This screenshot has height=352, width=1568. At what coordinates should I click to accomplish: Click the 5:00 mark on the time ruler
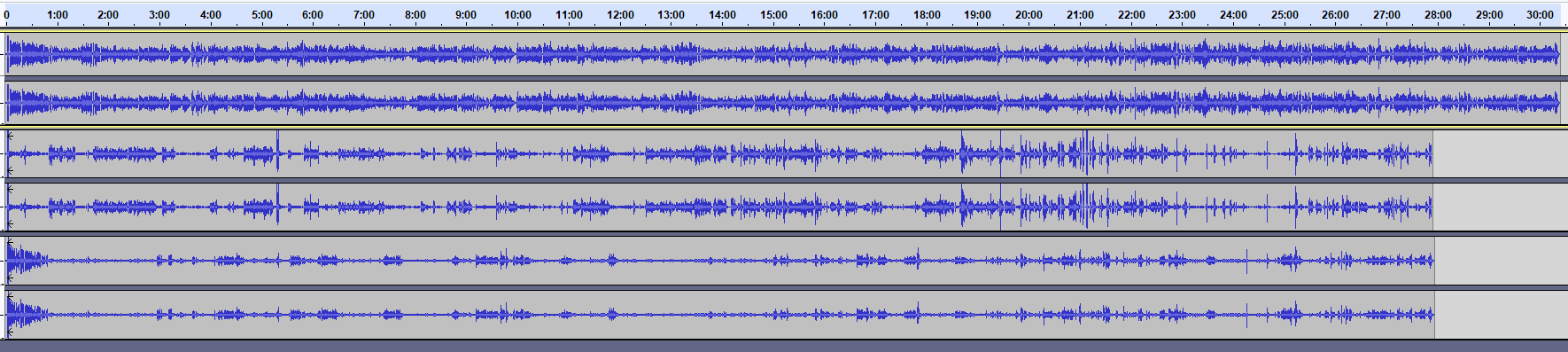(x=262, y=15)
